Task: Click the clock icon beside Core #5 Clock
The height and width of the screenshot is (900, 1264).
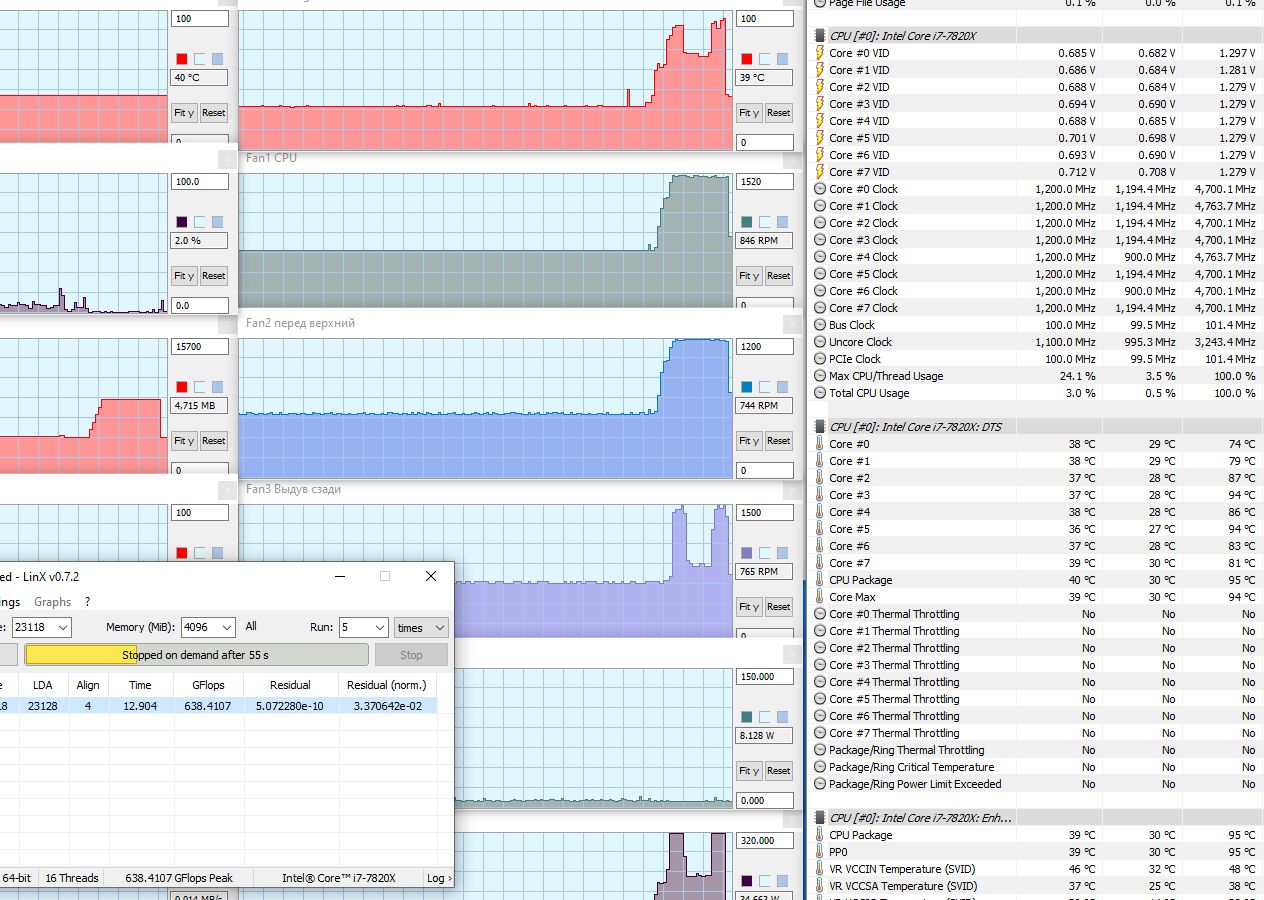Action: click(x=820, y=274)
